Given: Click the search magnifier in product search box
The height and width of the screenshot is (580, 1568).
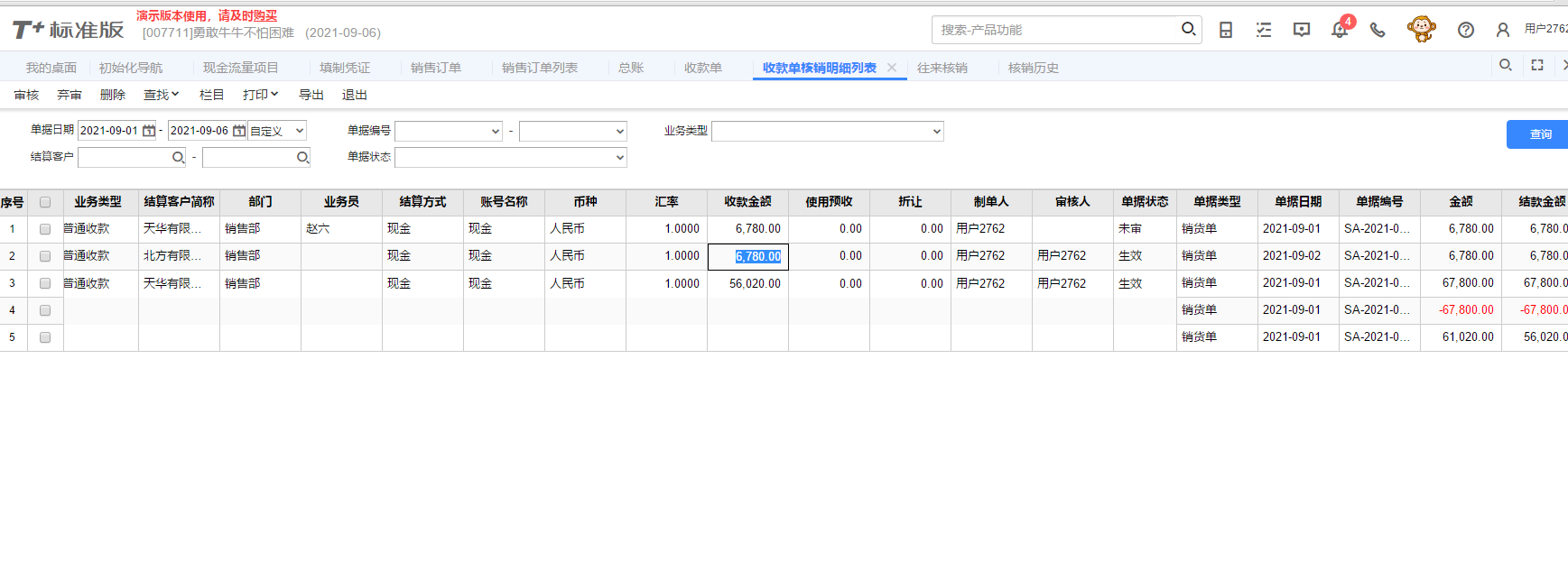Looking at the screenshot, I should [x=1189, y=29].
